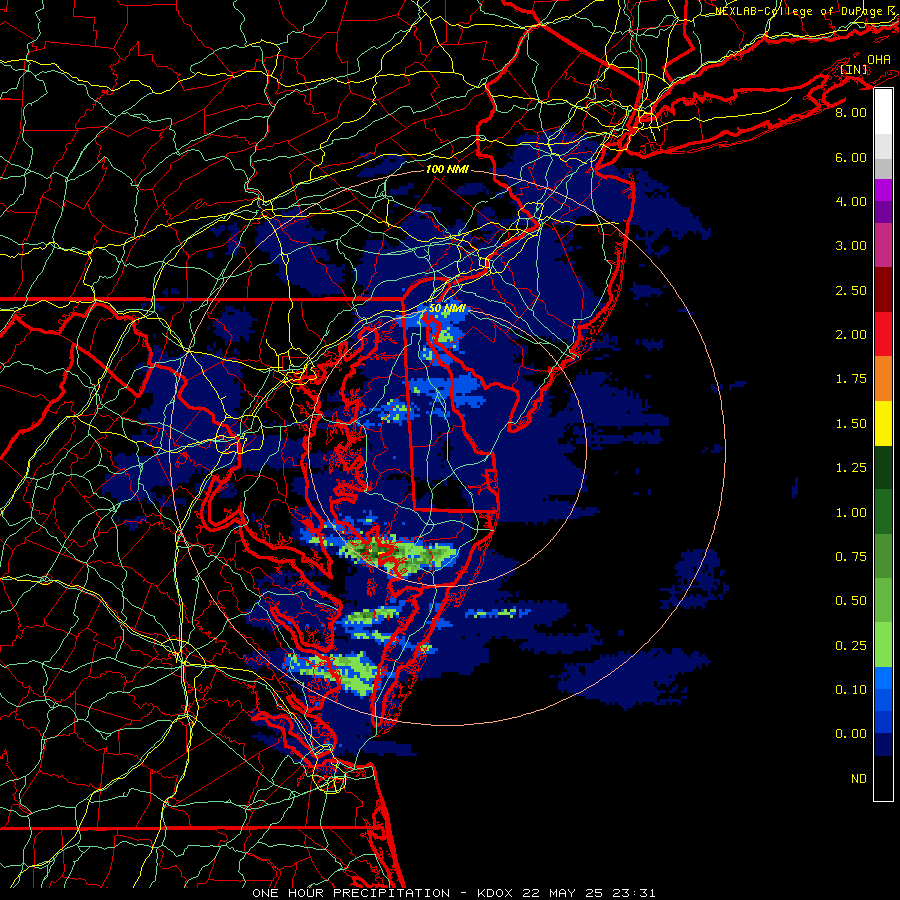Click the 1.50 legend value

click(851, 424)
